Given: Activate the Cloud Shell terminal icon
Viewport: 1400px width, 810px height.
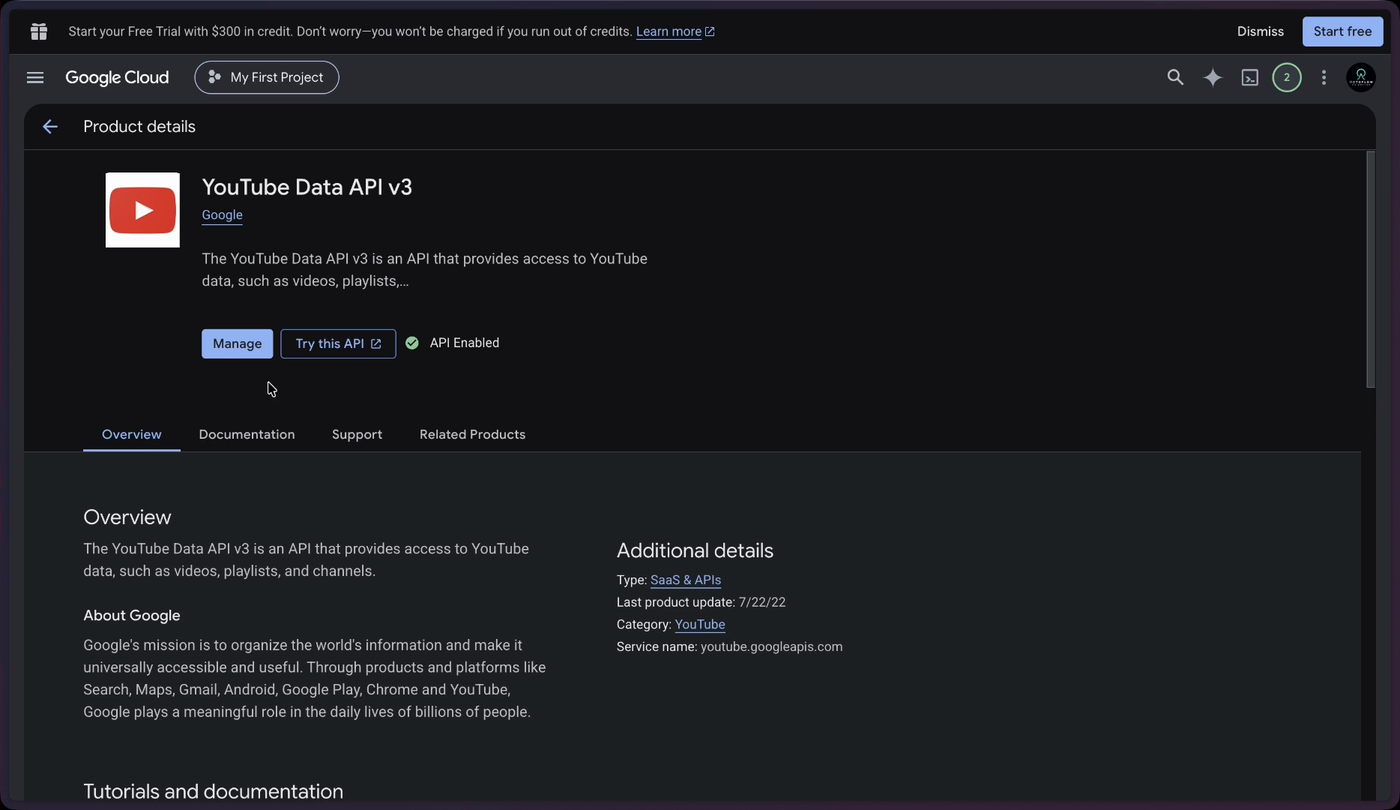Looking at the screenshot, I should tap(1250, 77).
